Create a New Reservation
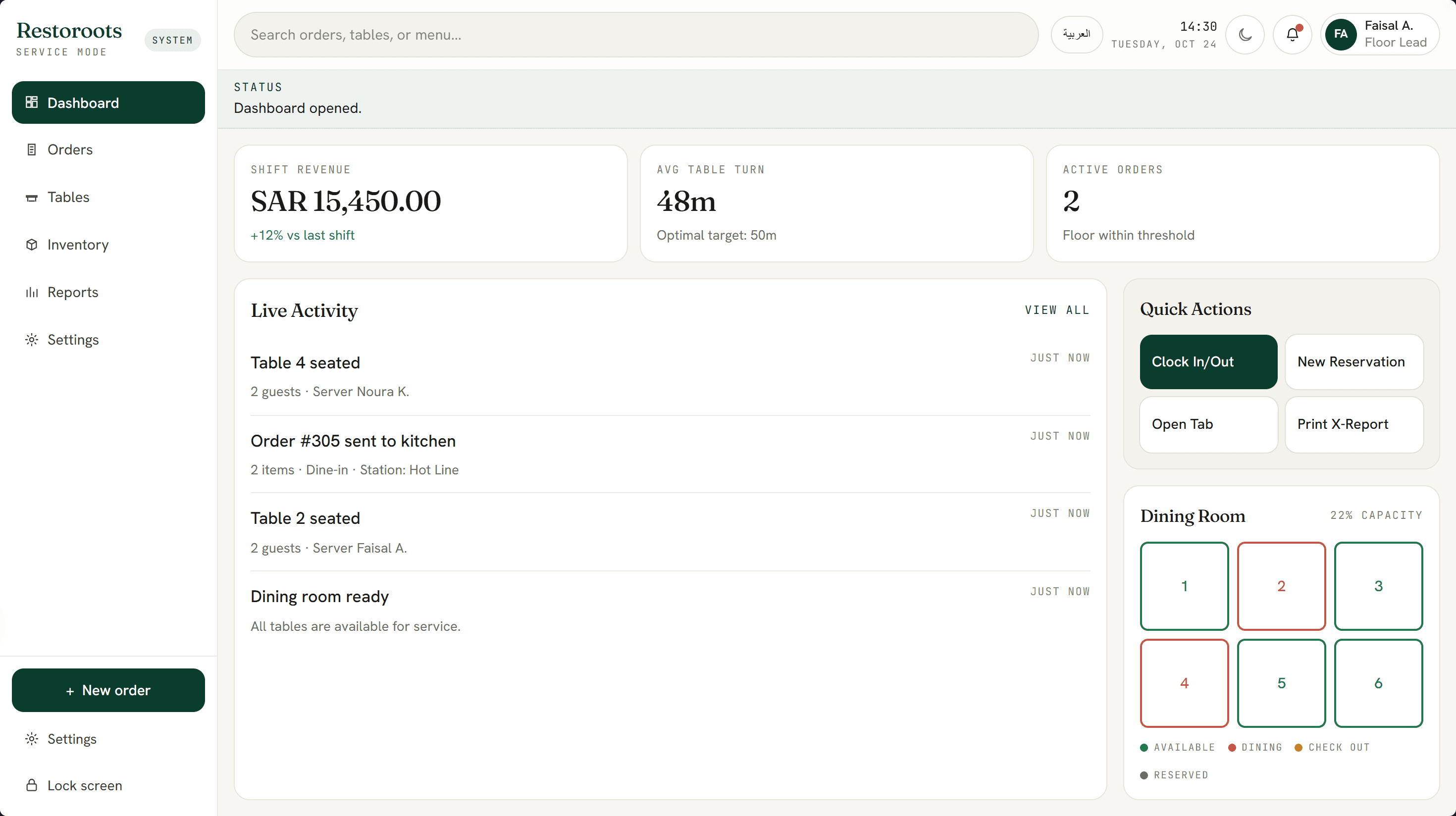This screenshot has height=816, width=1456. (1354, 361)
